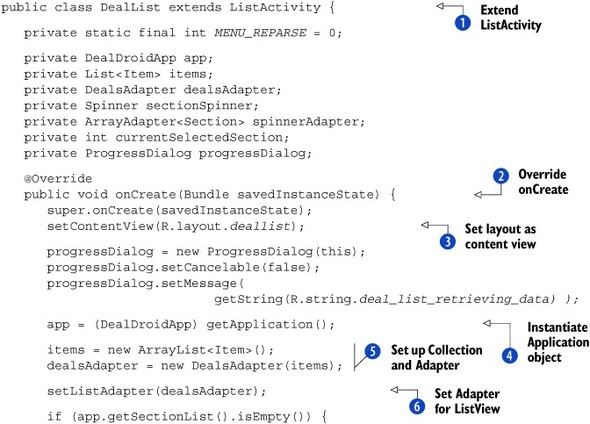Click the blue circle numbered 6

[417, 406]
